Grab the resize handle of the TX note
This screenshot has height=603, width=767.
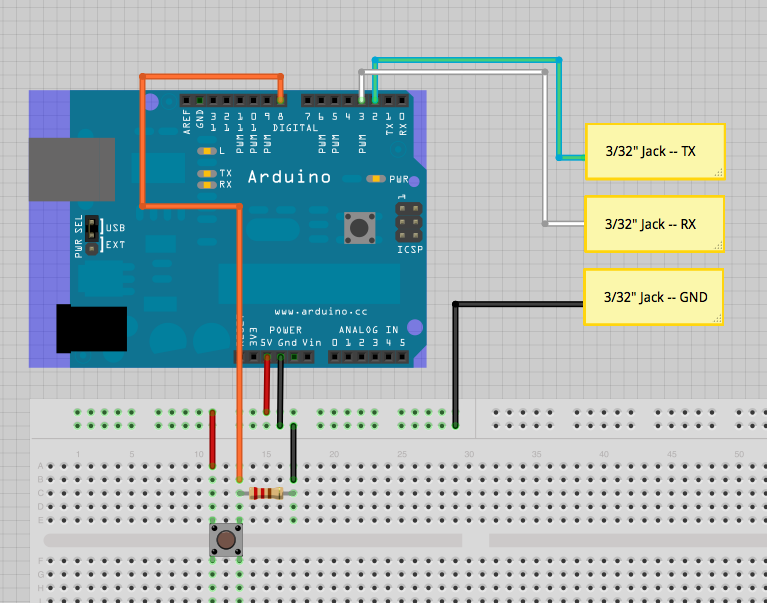(x=719, y=172)
